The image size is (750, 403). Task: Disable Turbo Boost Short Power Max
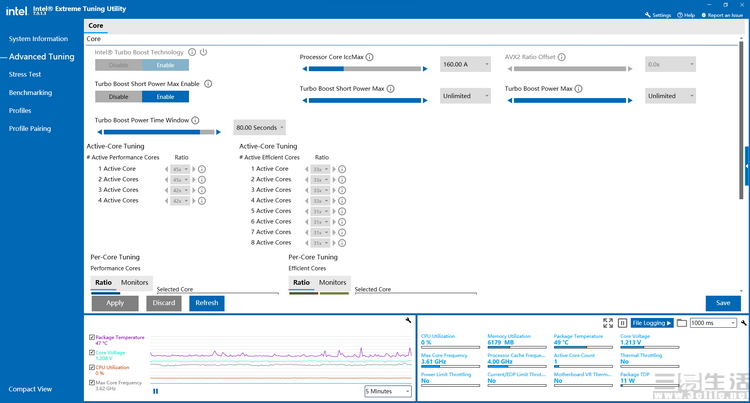click(118, 97)
